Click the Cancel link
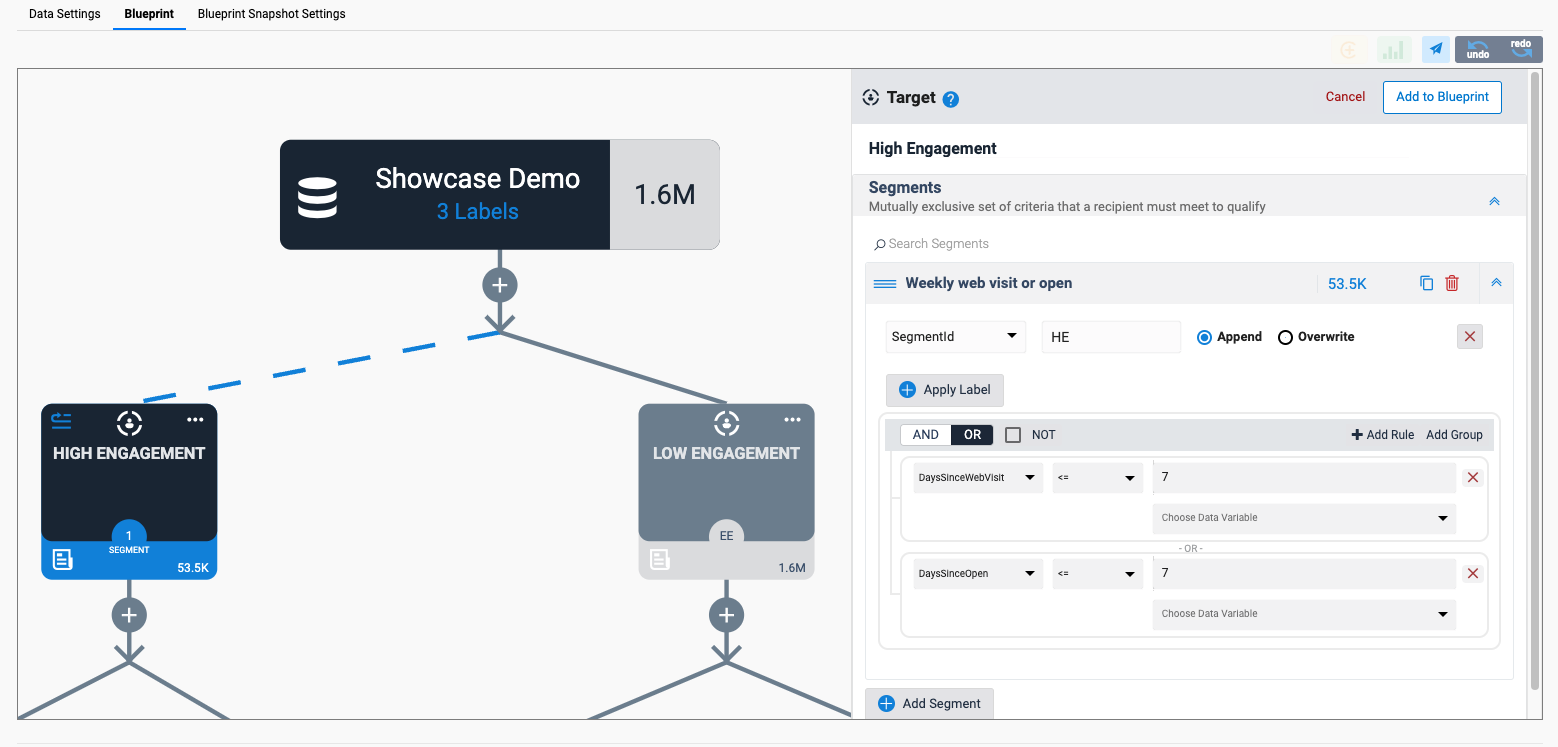Screen dimensions: 1558x747 pyautogui.click(x=1345, y=97)
